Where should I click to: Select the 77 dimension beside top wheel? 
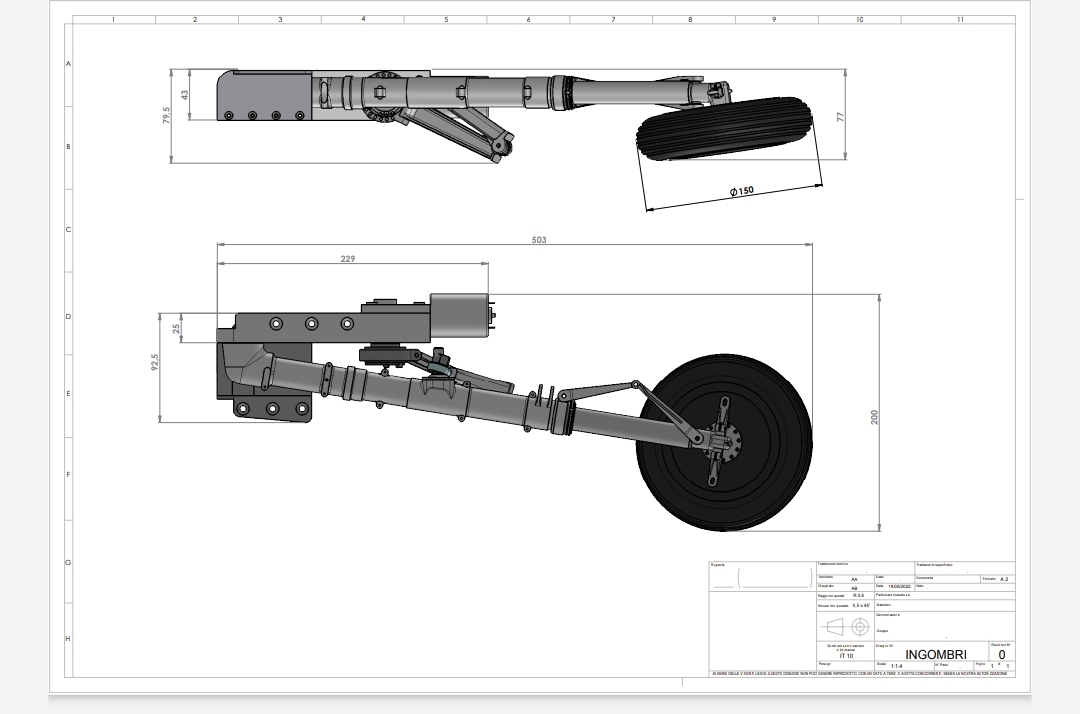tap(840, 117)
